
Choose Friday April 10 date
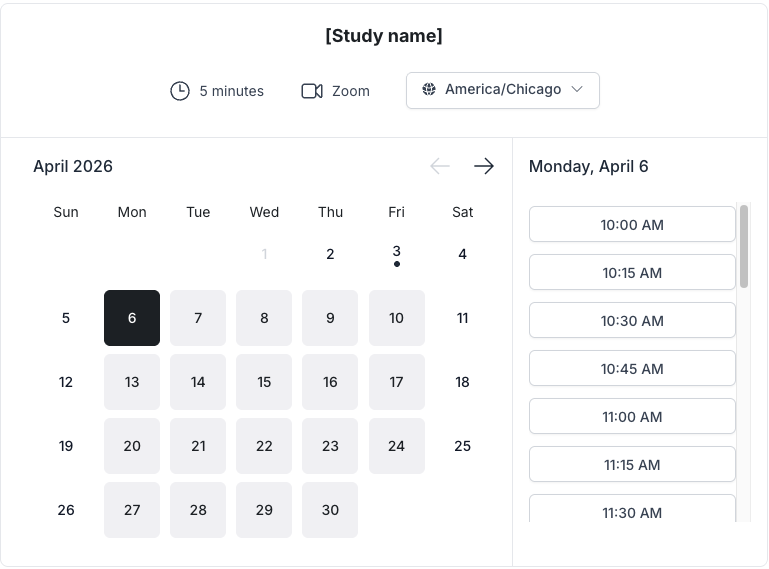397,318
